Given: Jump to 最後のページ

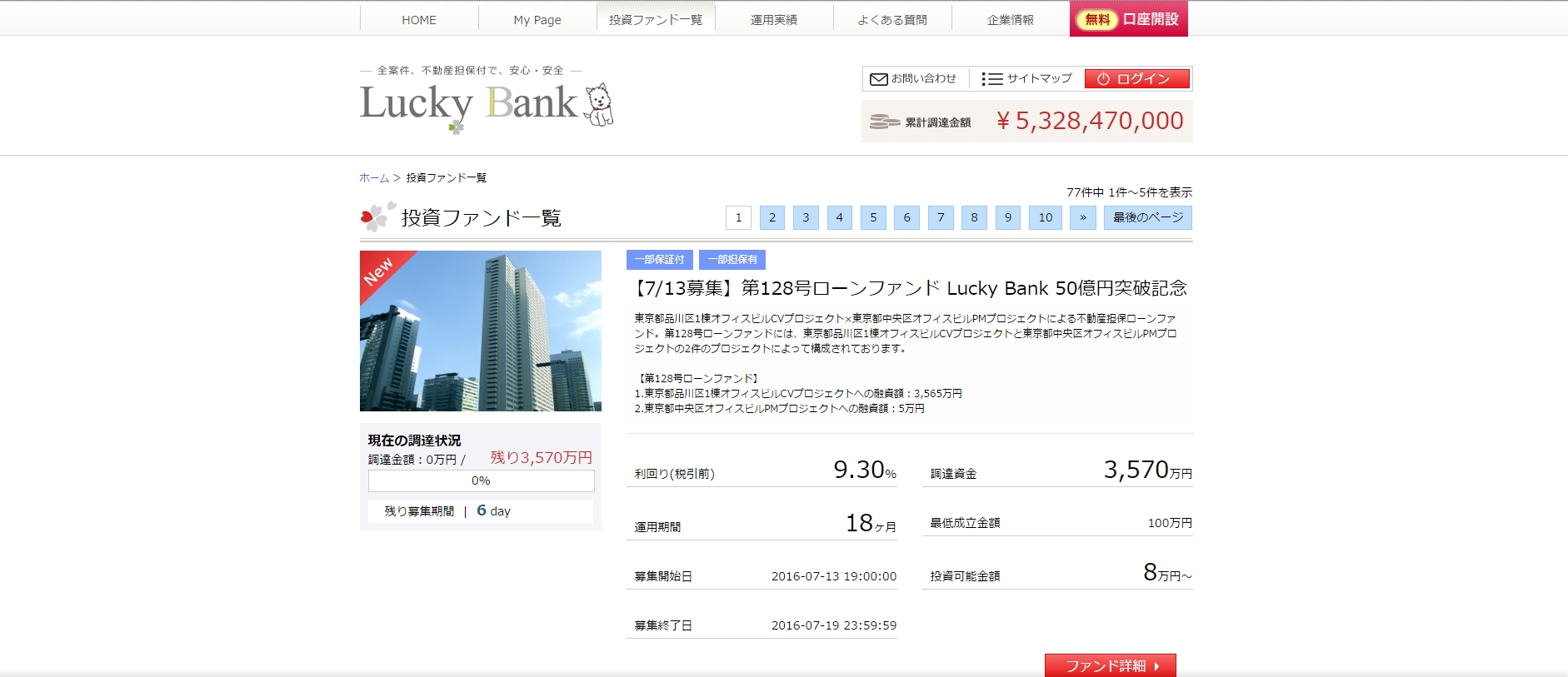Looking at the screenshot, I should (1148, 217).
